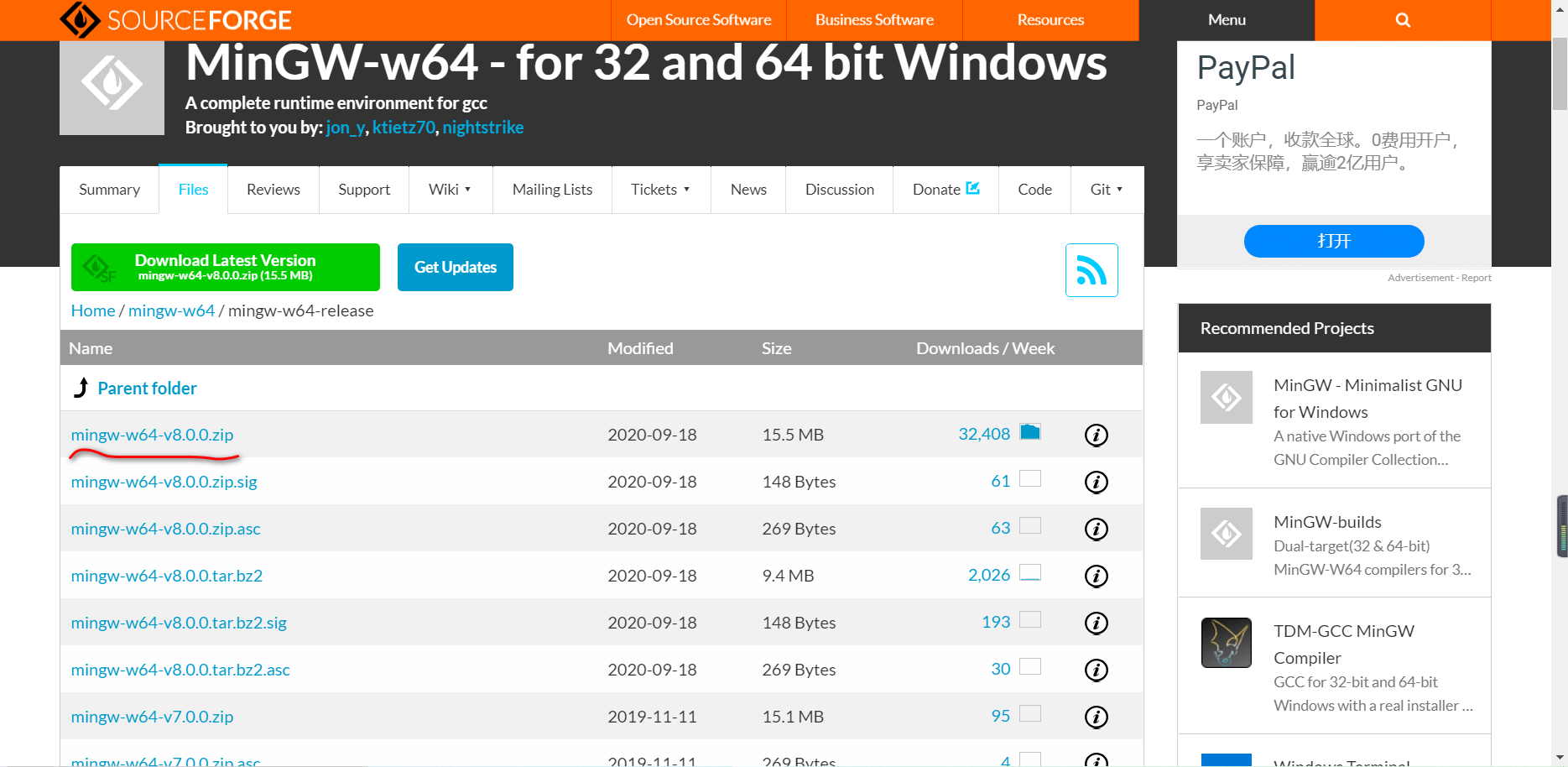The height and width of the screenshot is (767, 1568).
Task: Click the blue PayPal ad open button
Action: coord(1334,242)
